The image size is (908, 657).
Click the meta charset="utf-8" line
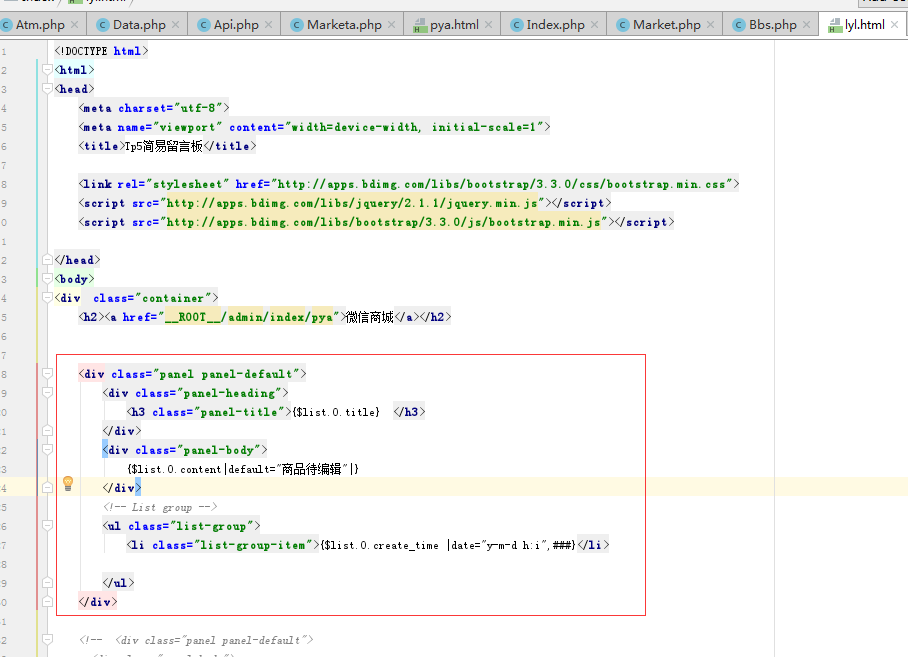(x=154, y=108)
